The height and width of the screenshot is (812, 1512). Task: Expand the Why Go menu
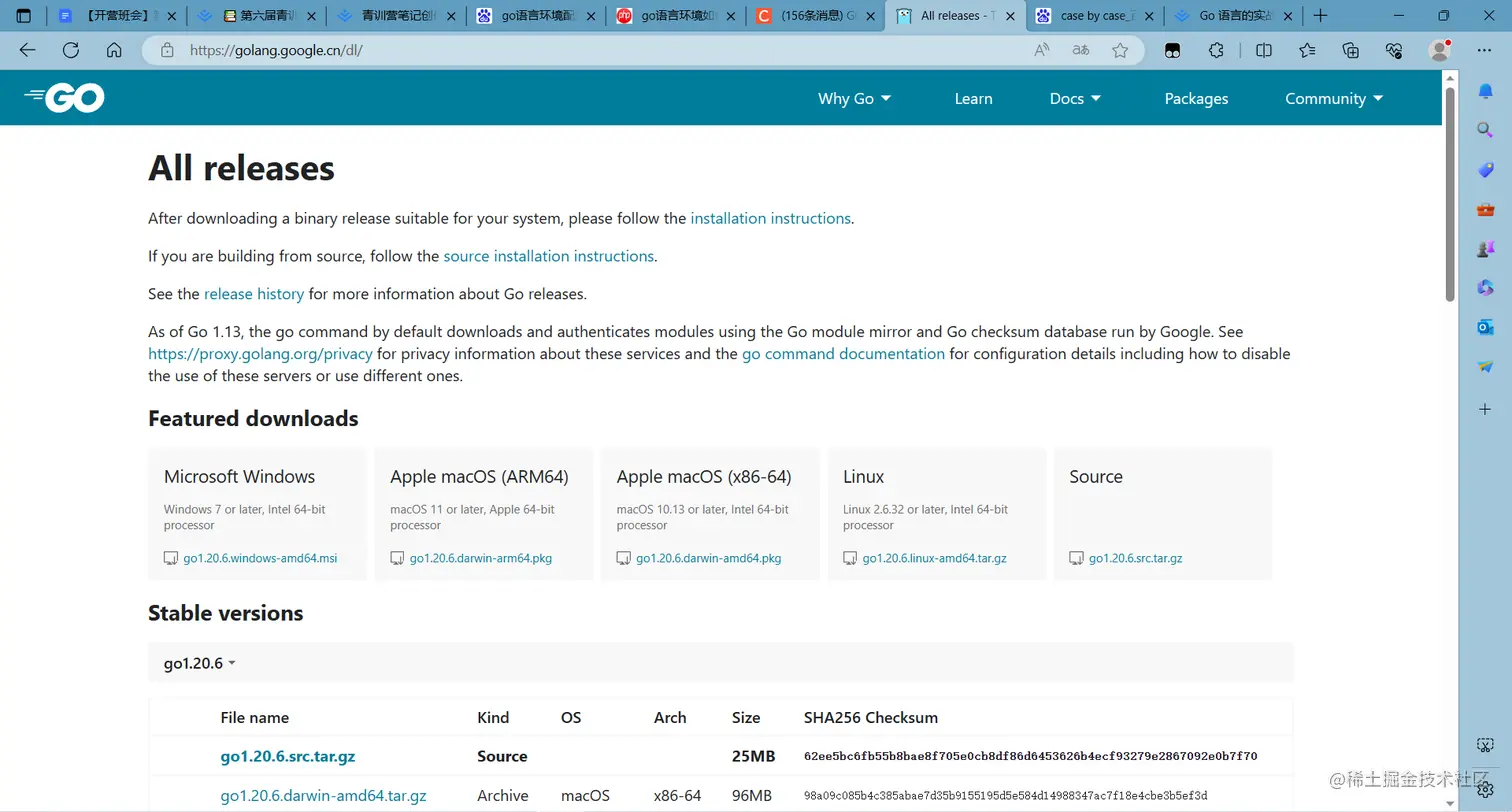pos(854,98)
